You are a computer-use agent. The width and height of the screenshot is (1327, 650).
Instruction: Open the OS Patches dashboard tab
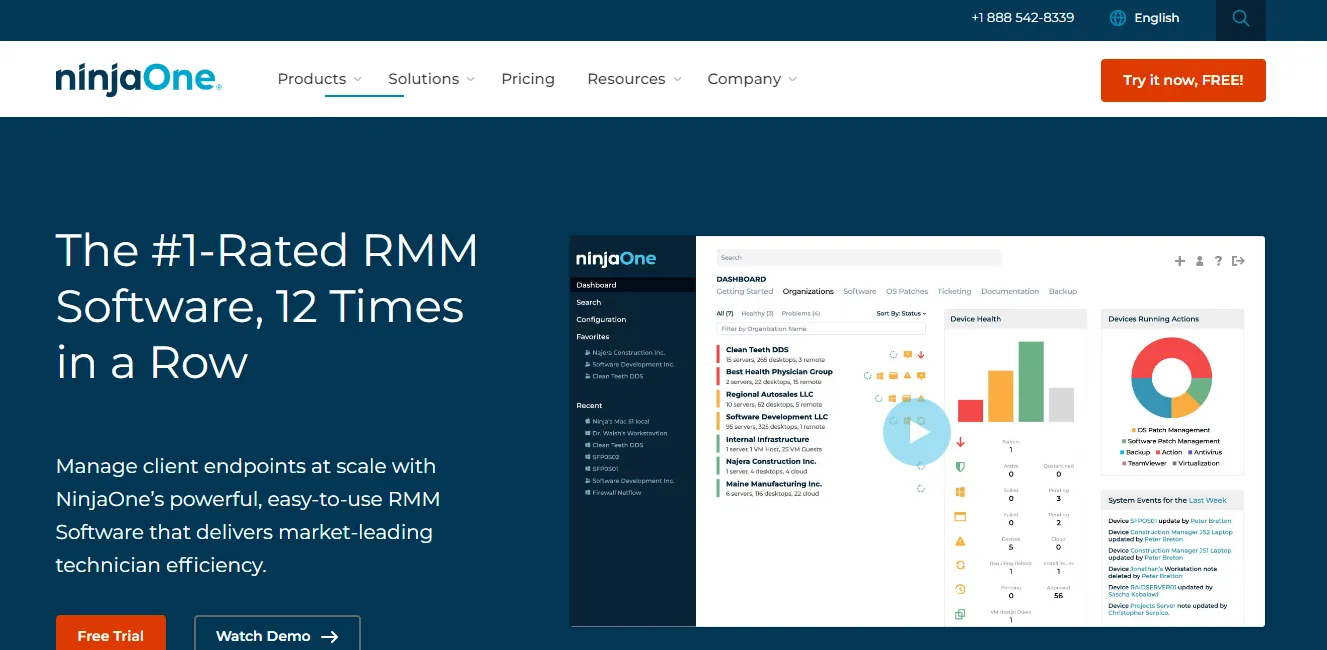click(x=907, y=291)
